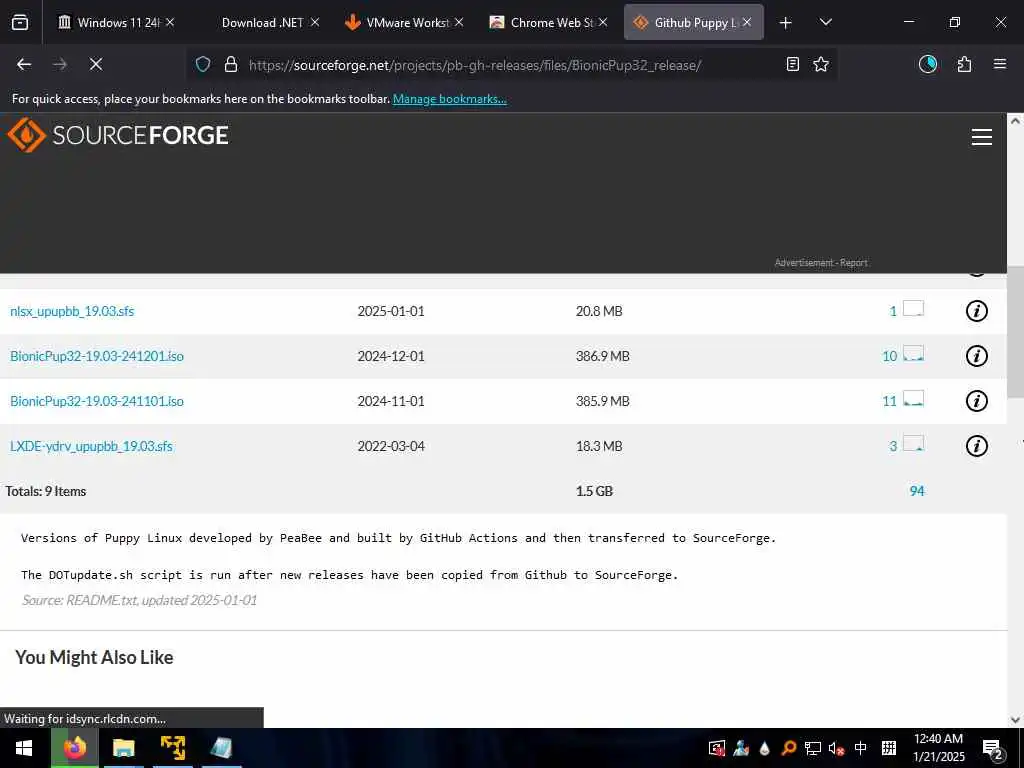Select the 2022-03-04 date cell
1024x768 pixels.
tap(391, 447)
